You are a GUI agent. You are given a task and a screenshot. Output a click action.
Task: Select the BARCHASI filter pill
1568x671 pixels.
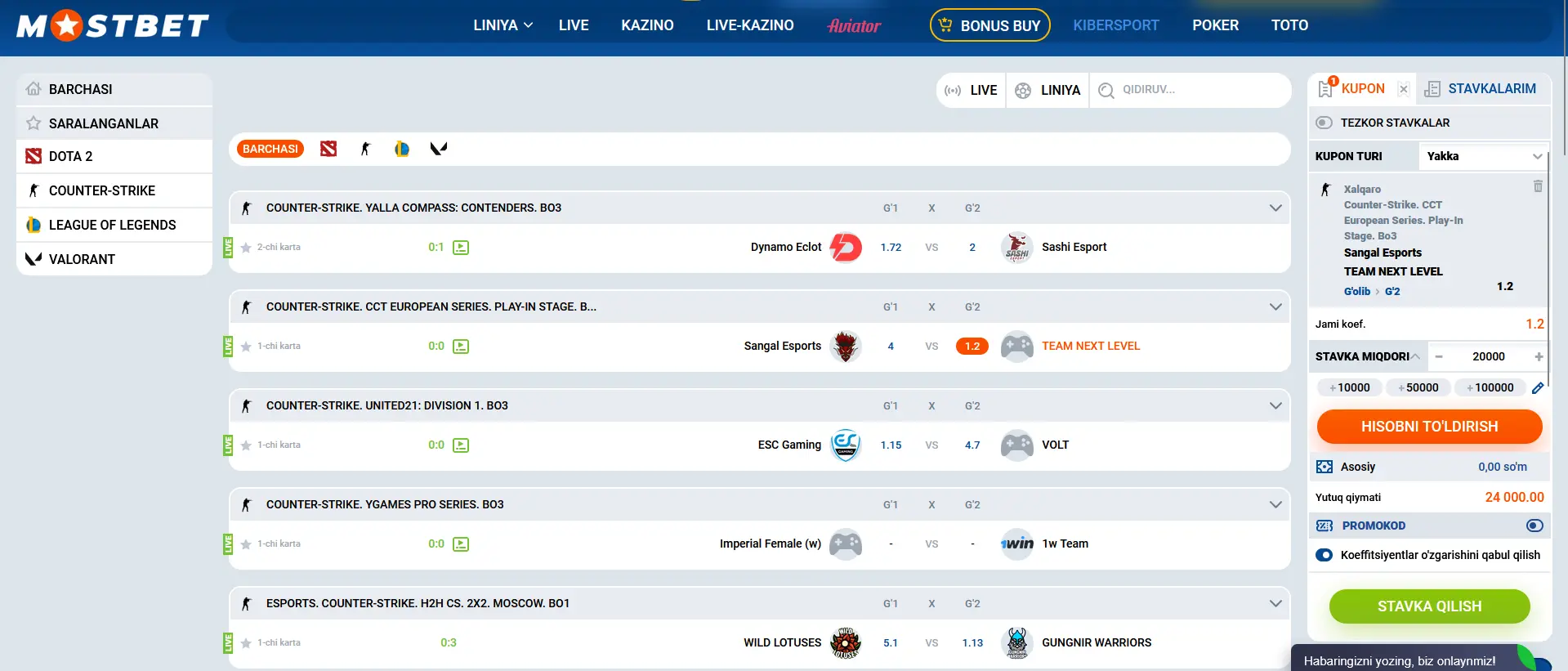(270, 149)
